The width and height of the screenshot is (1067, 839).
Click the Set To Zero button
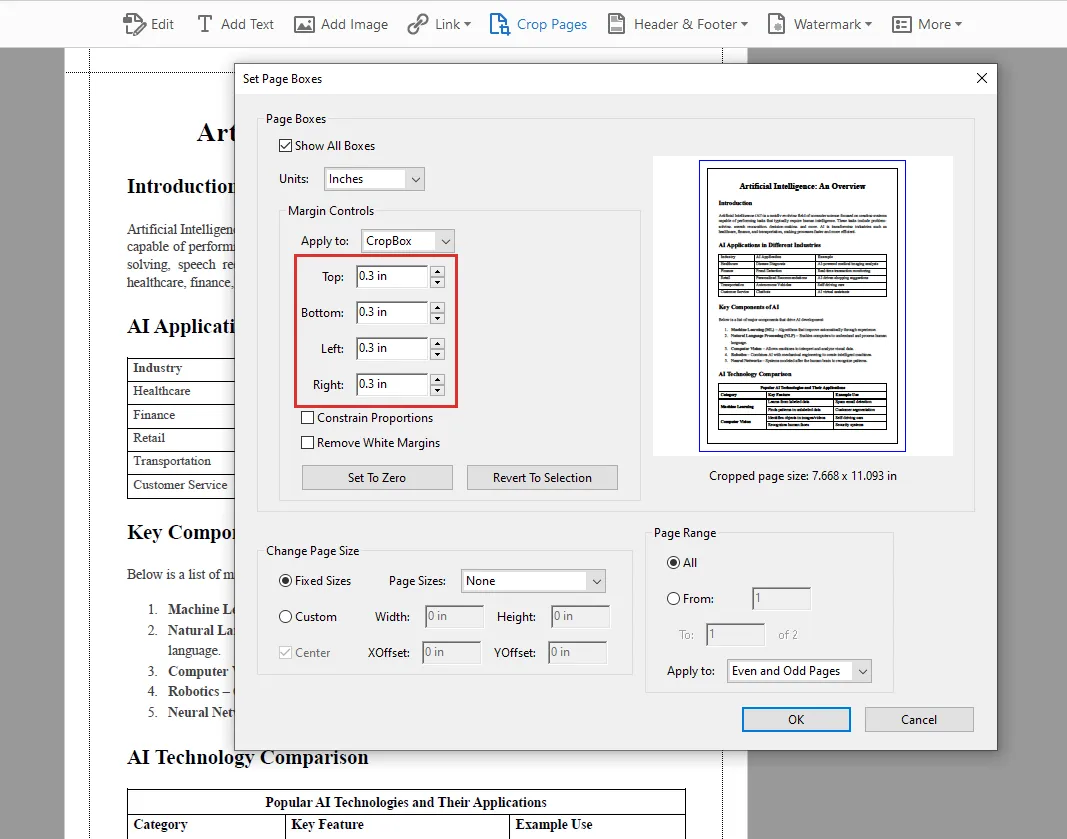click(x=377, y=478)
